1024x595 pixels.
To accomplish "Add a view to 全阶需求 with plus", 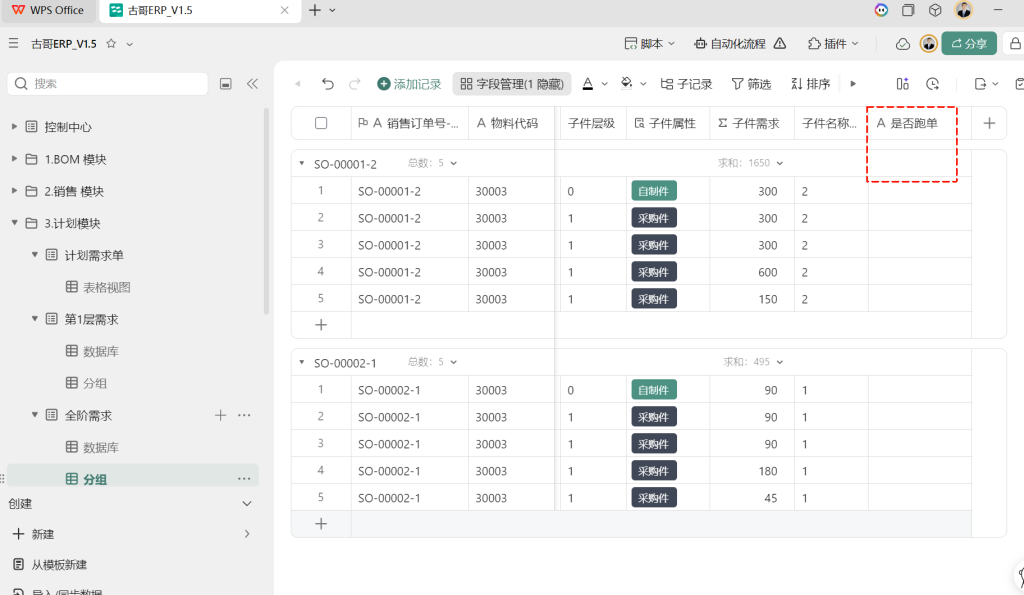I will (x=221, y=415).
